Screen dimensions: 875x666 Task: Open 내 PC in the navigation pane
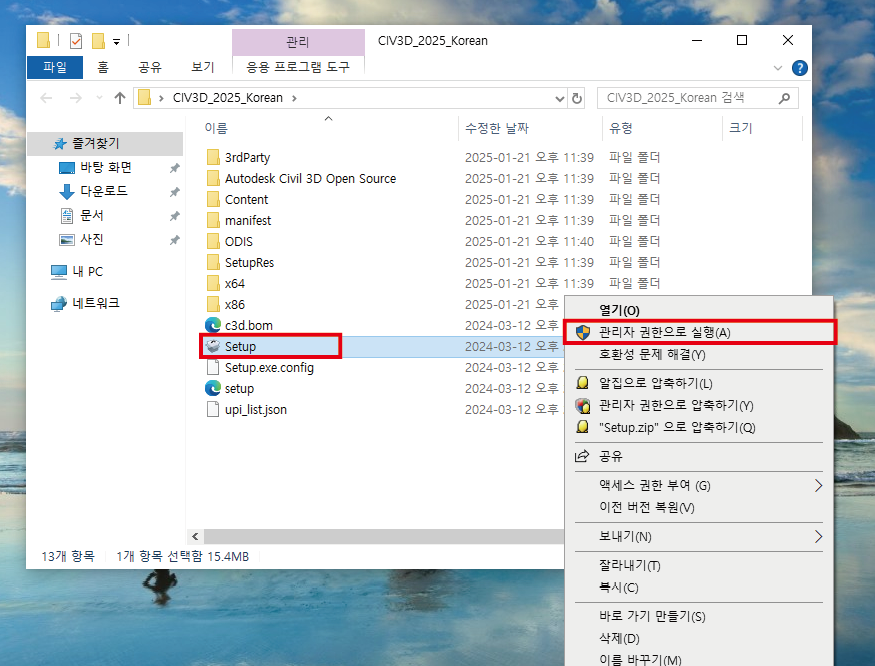[x=88, y=271]
